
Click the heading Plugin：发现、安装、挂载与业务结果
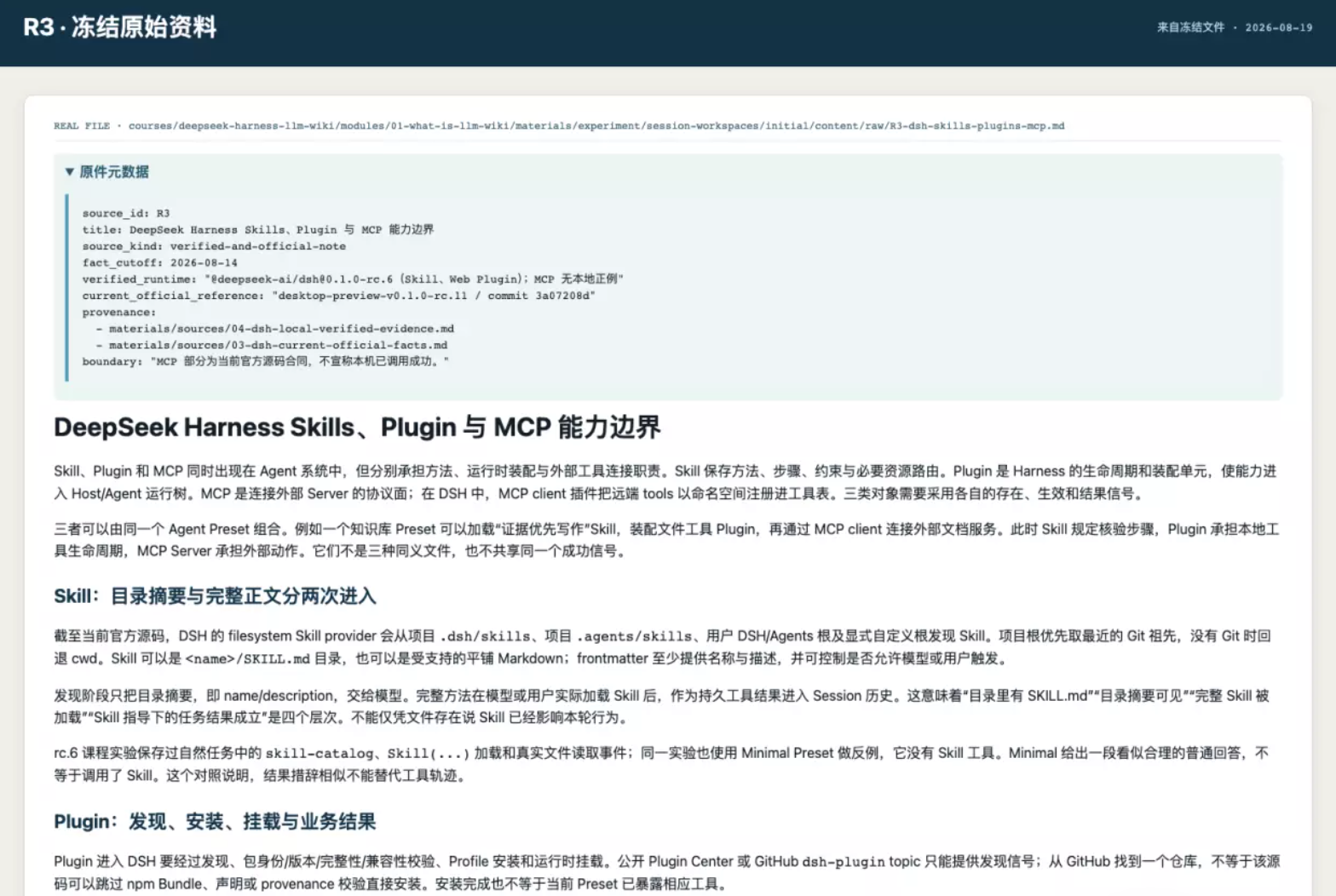[x=215, y=822]
